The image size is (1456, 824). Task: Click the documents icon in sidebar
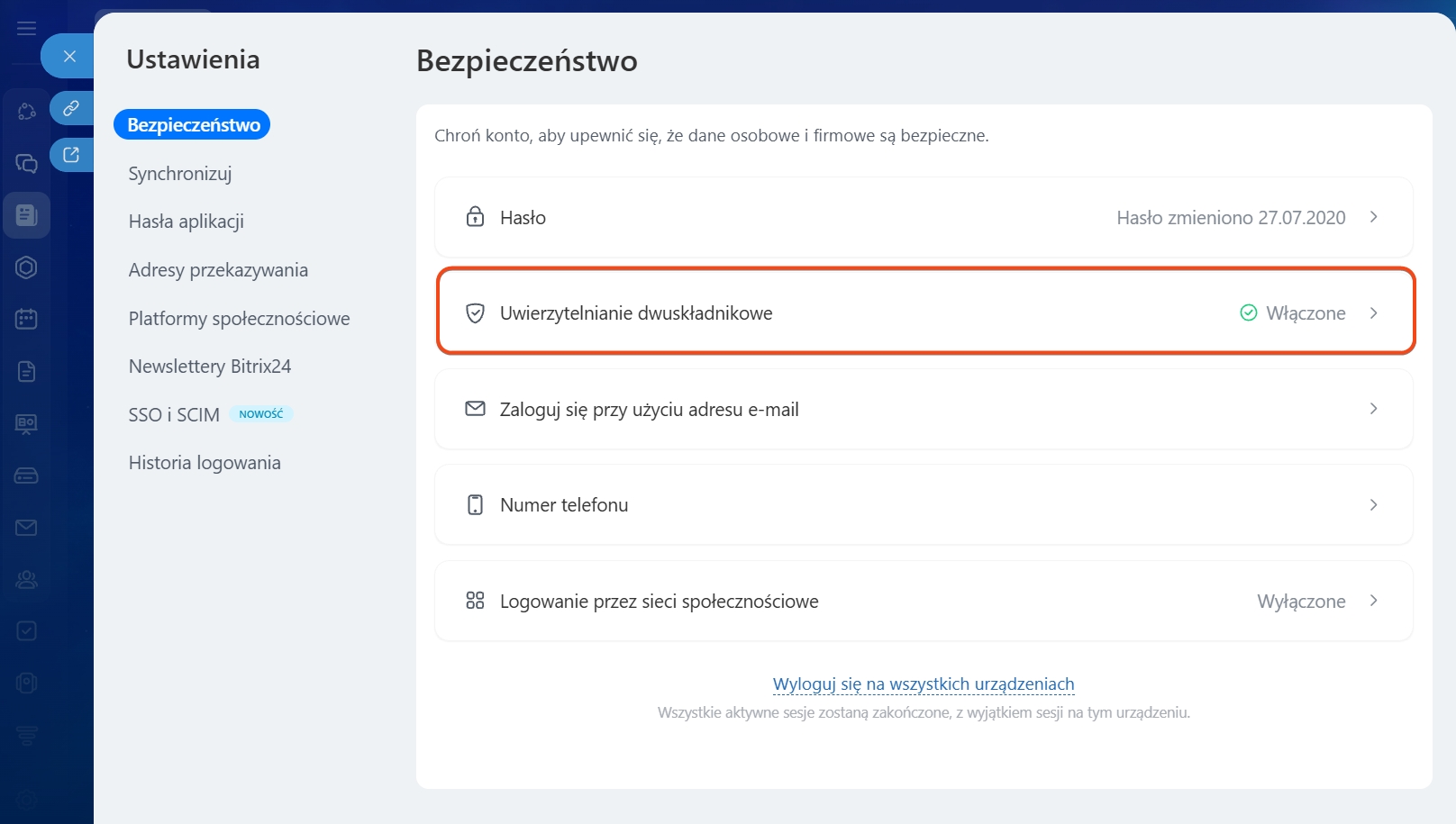coord(26,371)
